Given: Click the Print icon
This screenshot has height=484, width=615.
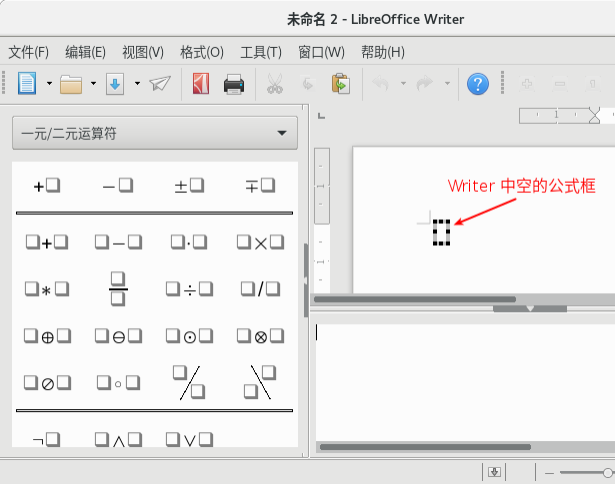Looking at the screenshot, I should [x=234, y=84].
